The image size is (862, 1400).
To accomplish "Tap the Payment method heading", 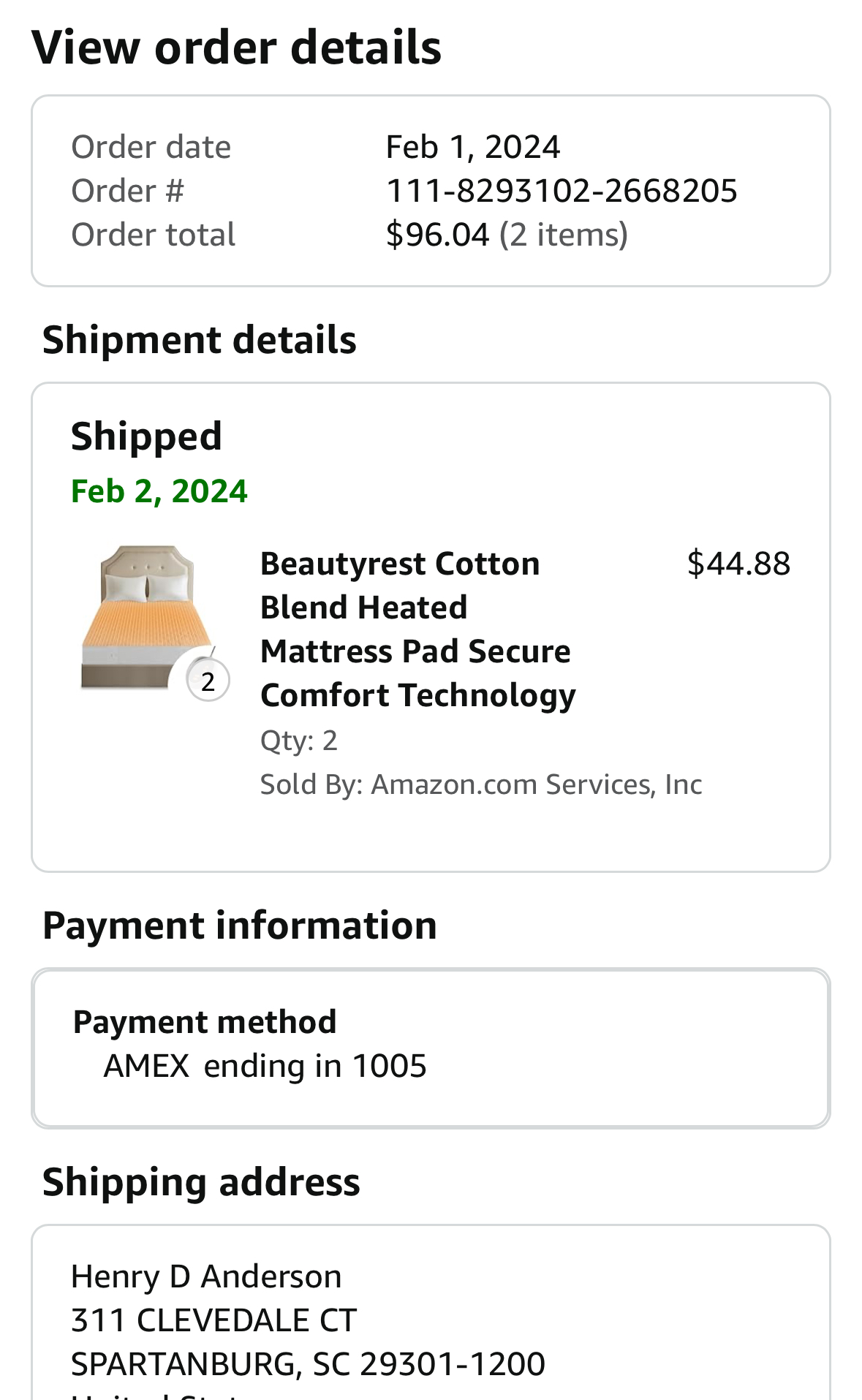I will 205,1022.
